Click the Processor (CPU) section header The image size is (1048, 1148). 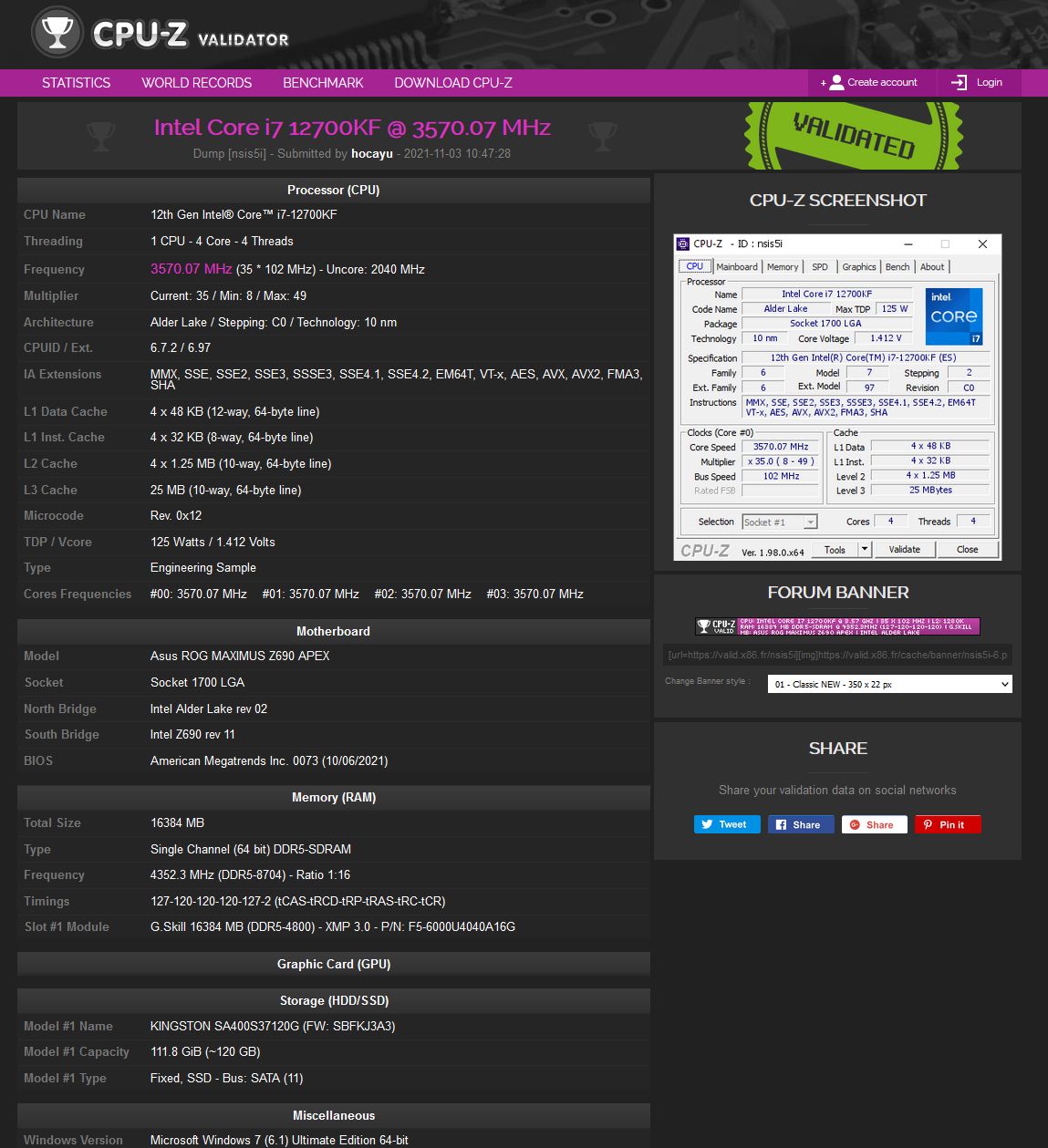334,190
